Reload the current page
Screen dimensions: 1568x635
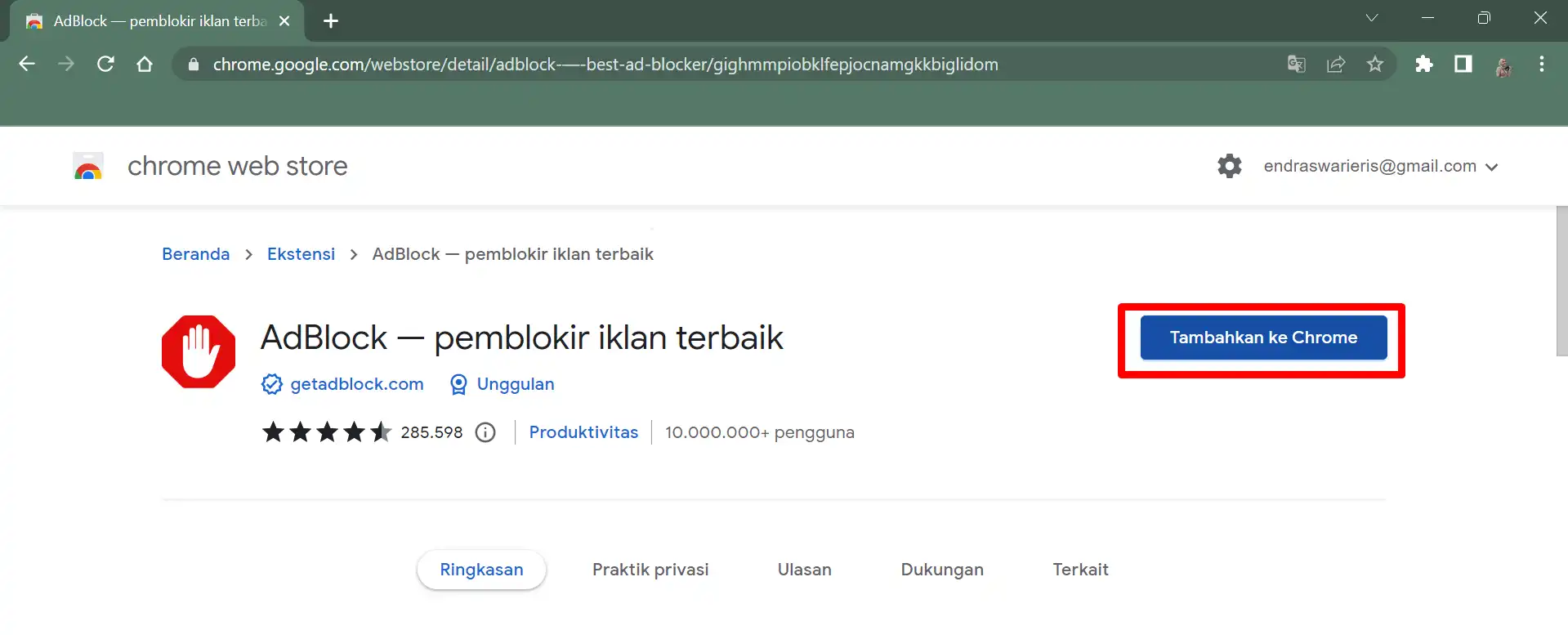(x=105, y=64)
